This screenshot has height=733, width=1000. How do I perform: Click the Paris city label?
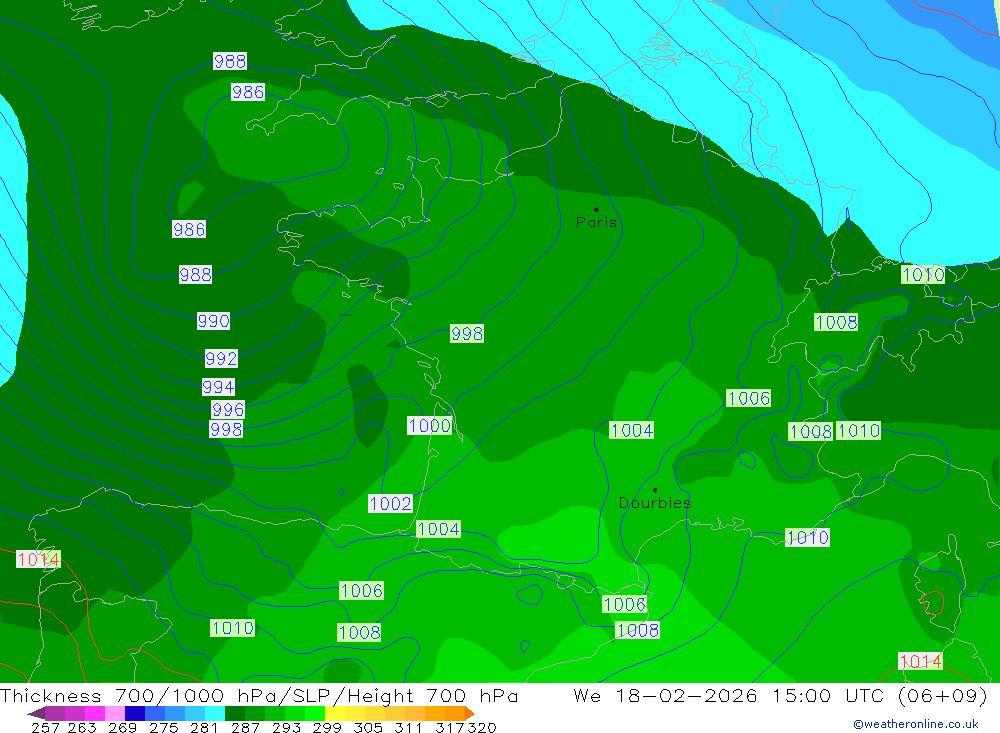tap(596, 222)
